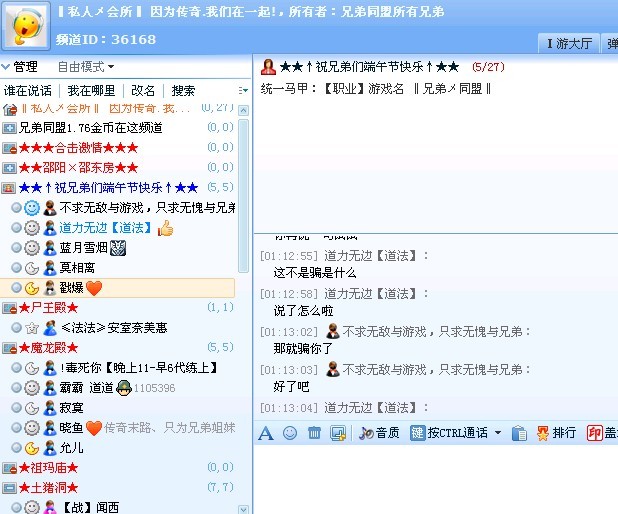This screenshot has height=514, width=618.
Task: Click the trash icon to clear chat
Action: (314, 433)
